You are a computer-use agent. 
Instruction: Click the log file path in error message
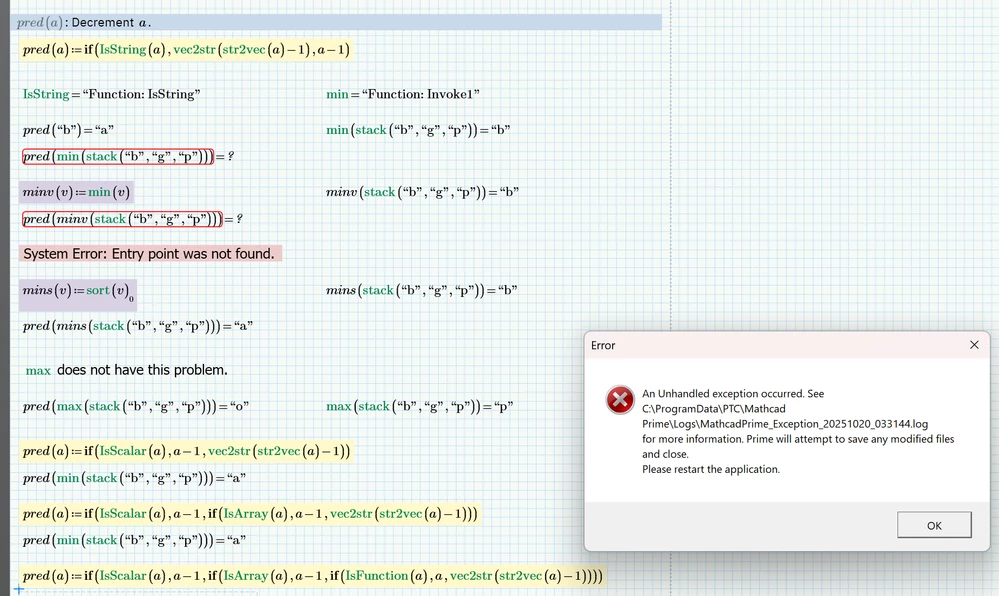(785, 416)
